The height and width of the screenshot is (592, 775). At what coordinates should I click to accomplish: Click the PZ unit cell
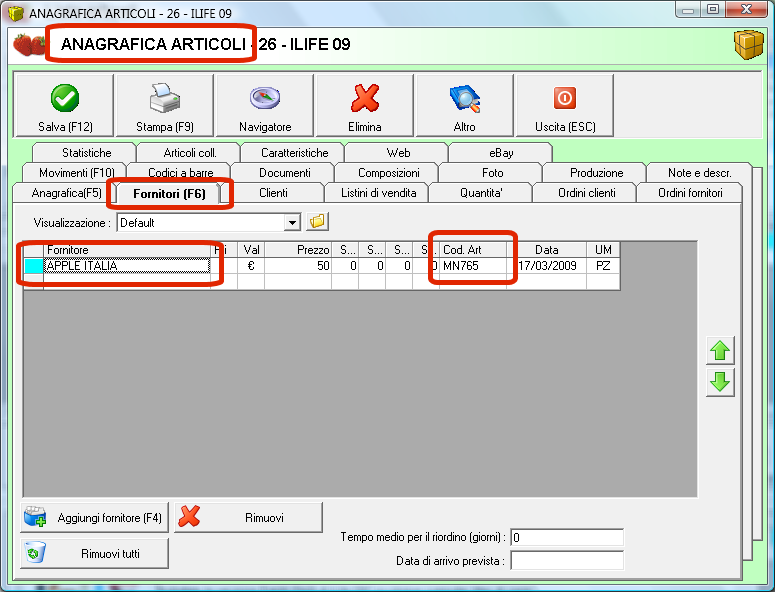click(x=603, y=266)
